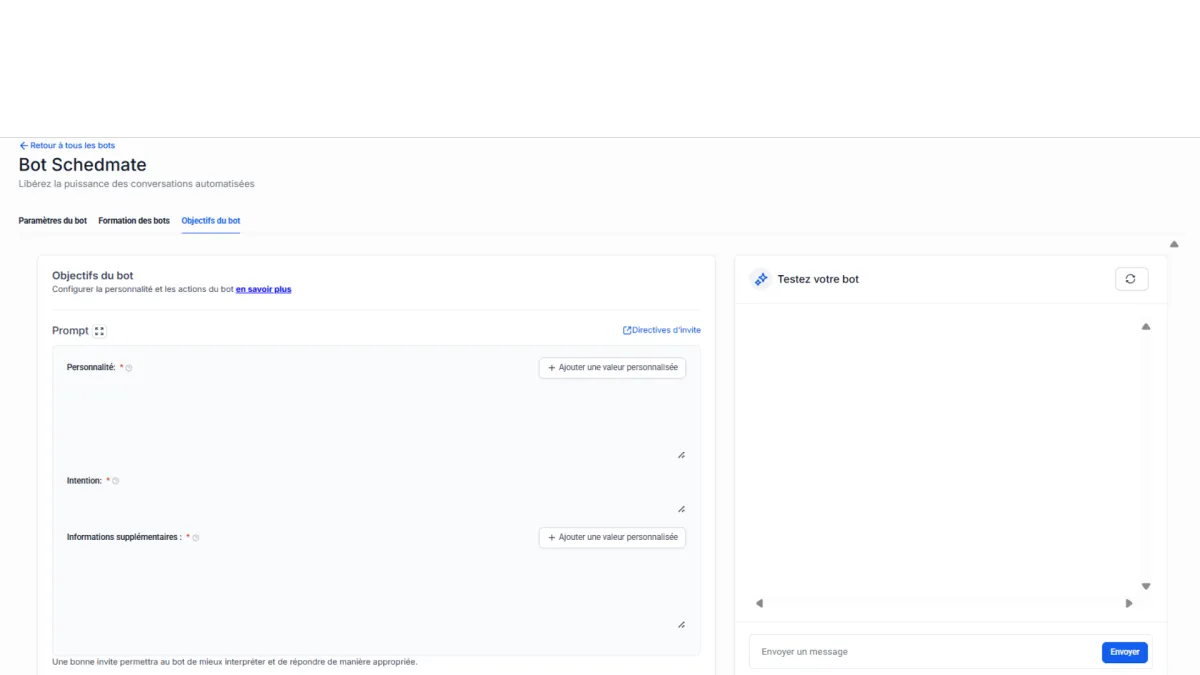The width and height of the screenshot is (1200, 675).
Task: Click Configurer la personnalité description text
Action: click(143, 289)
